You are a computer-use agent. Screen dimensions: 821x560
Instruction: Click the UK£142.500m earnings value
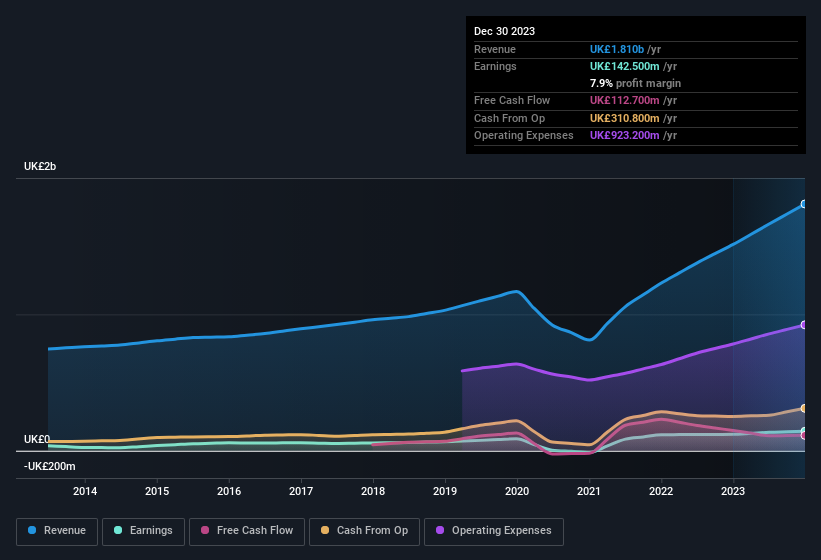click(624, 66)
